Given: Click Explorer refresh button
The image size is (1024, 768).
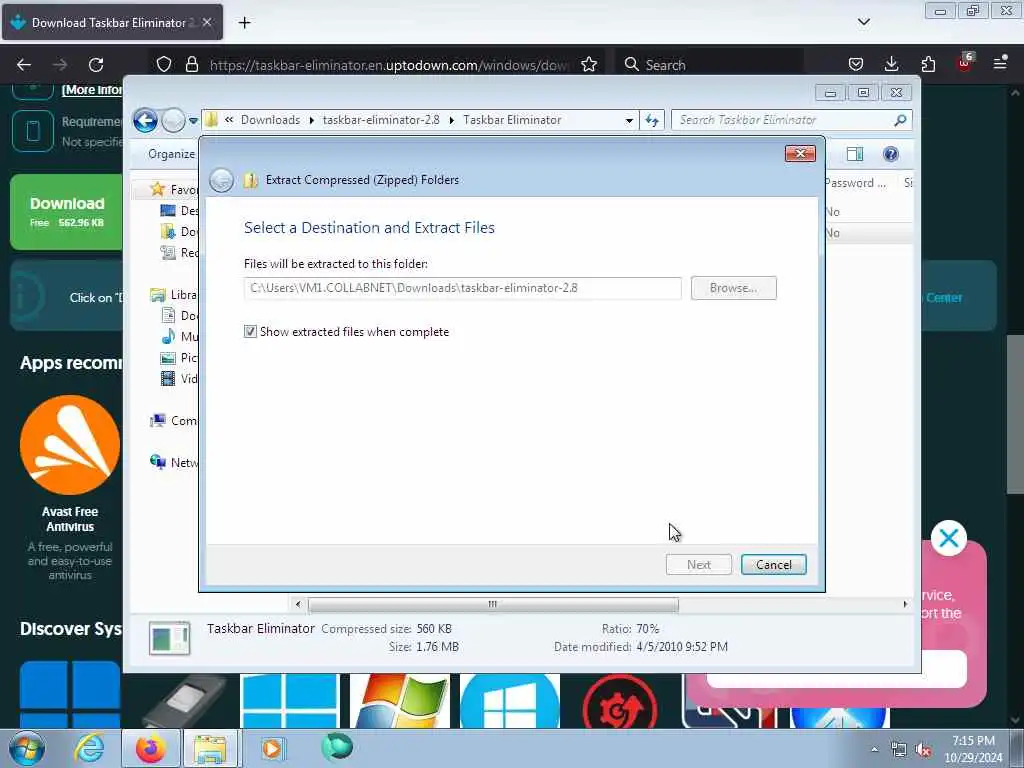Looking at the screenshot, I should coord(652,120).
